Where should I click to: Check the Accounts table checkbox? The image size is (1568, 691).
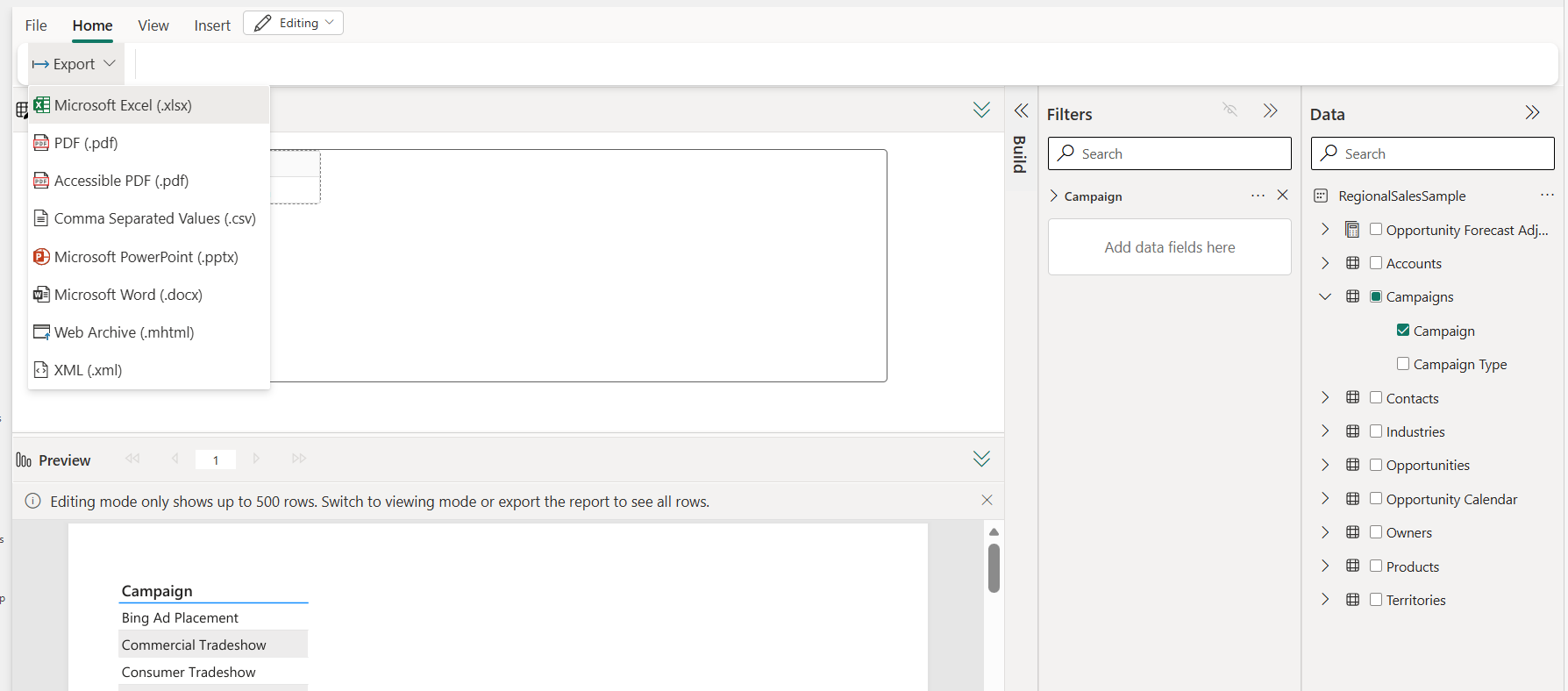pyautogui.click(x=1376, y=262)
